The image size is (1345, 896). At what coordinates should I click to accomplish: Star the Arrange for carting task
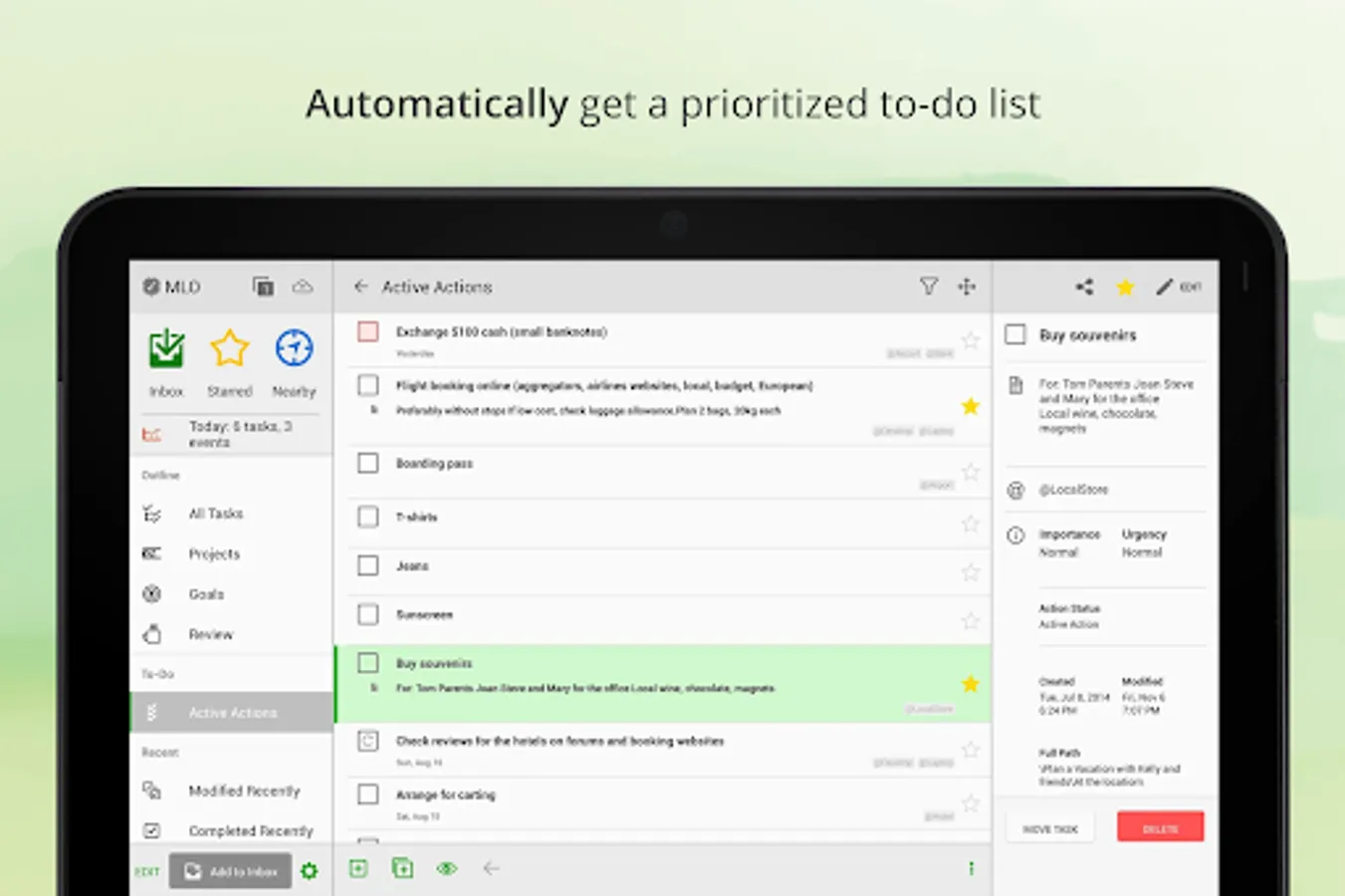971,803
